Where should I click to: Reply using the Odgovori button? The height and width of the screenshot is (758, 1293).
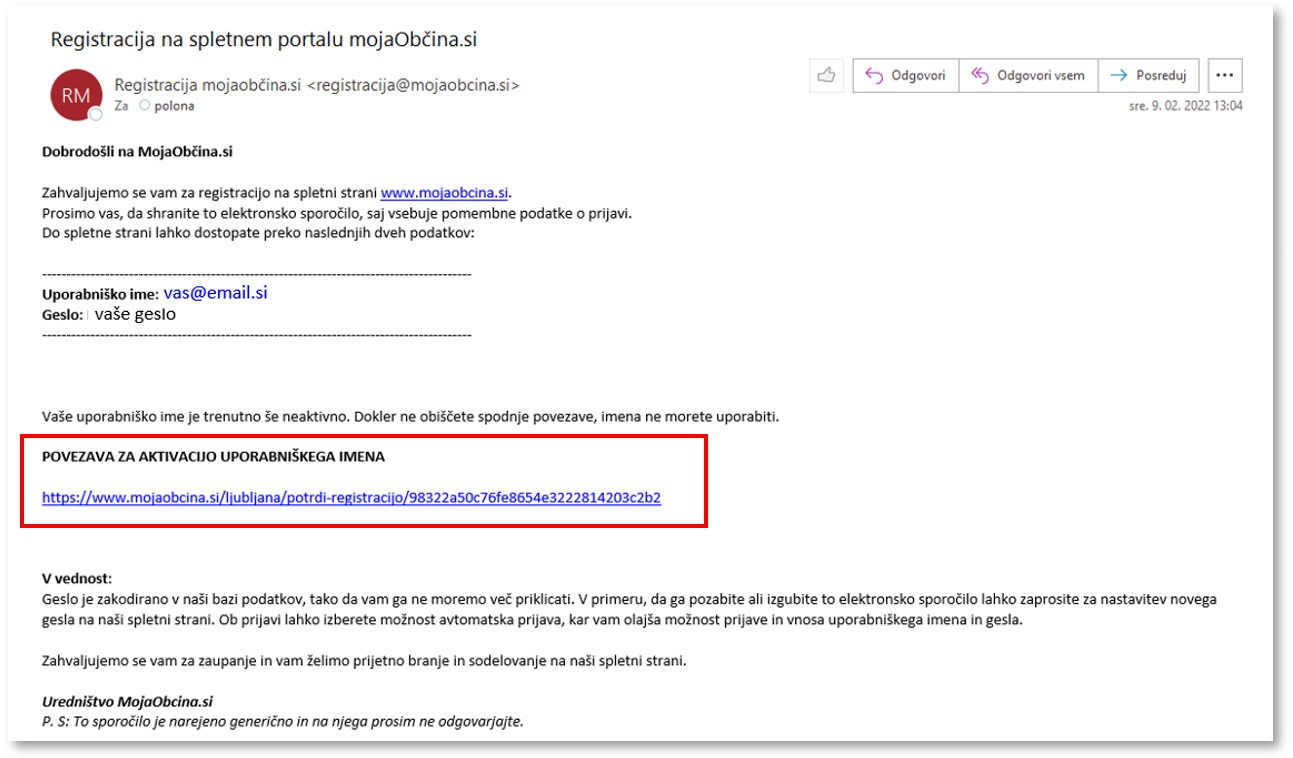click(x=905, y=75)
